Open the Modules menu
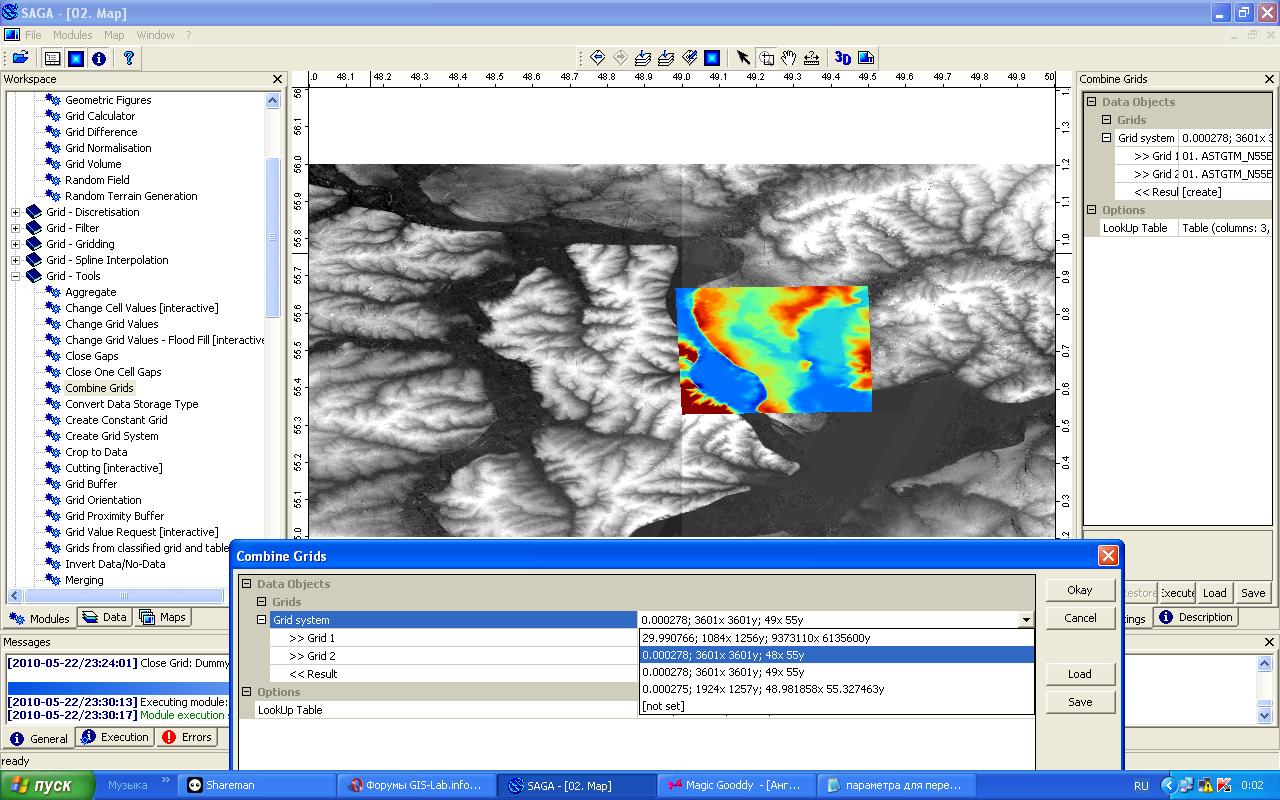The width and height of the screenshot is (1280, 800). [72, 35]
